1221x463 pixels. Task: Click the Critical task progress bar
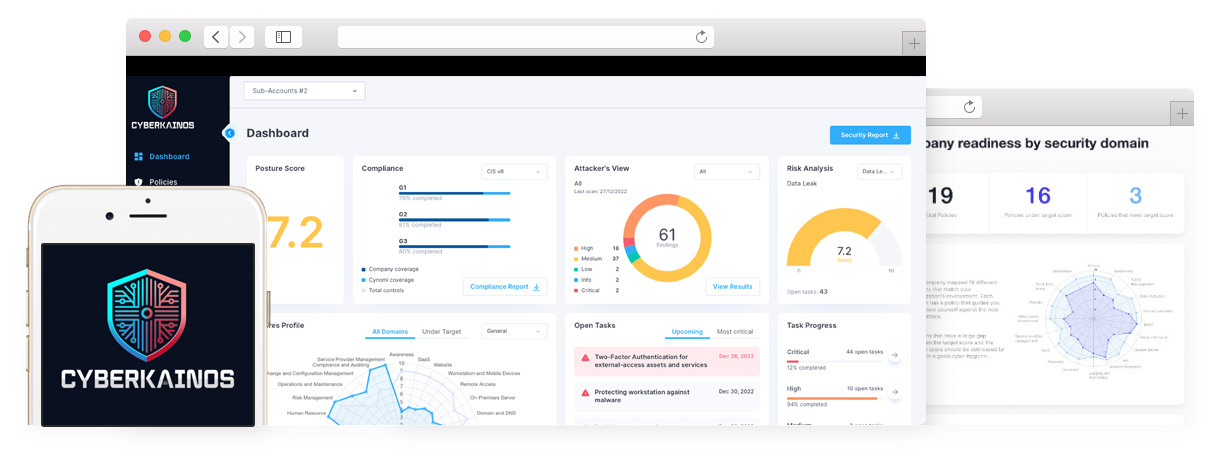tap(834, 362)
